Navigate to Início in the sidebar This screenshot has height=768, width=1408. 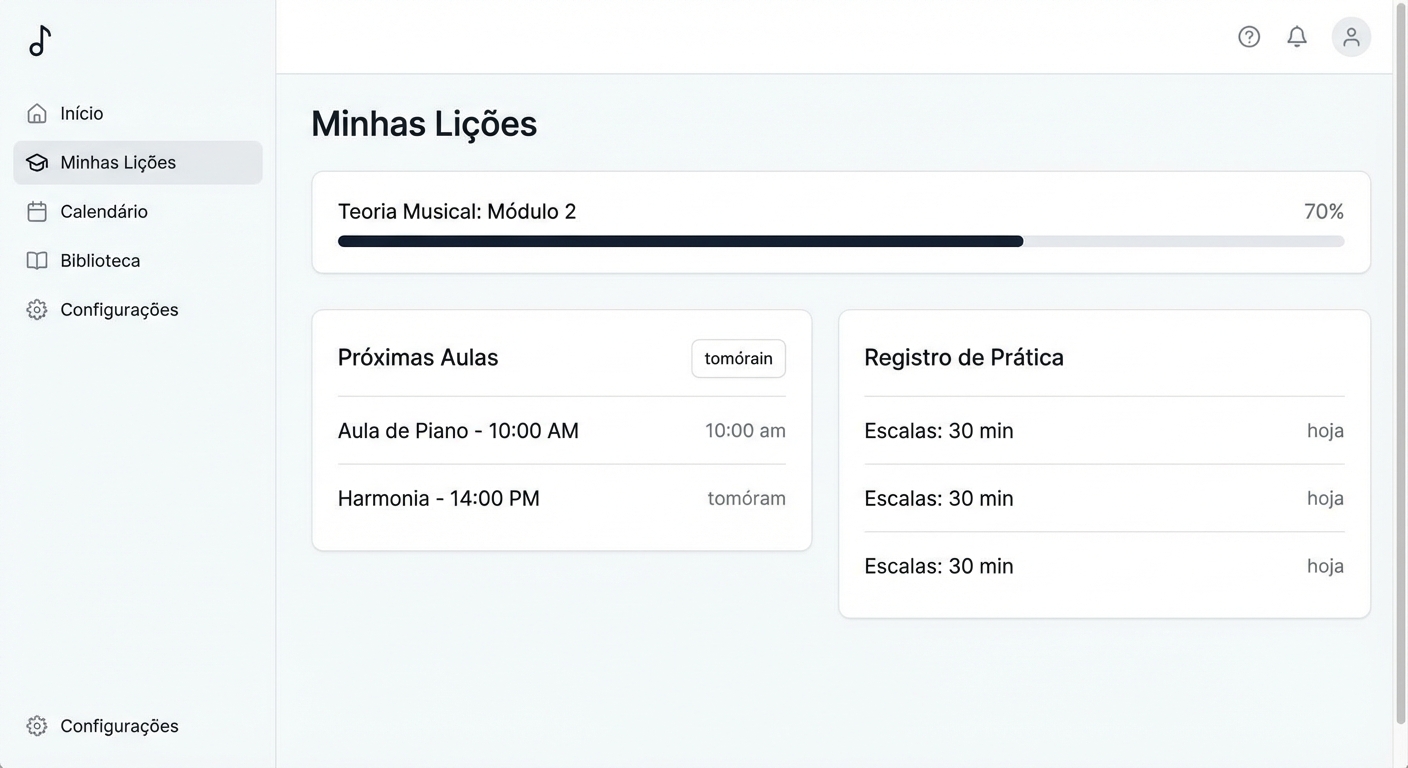point(81,113)
